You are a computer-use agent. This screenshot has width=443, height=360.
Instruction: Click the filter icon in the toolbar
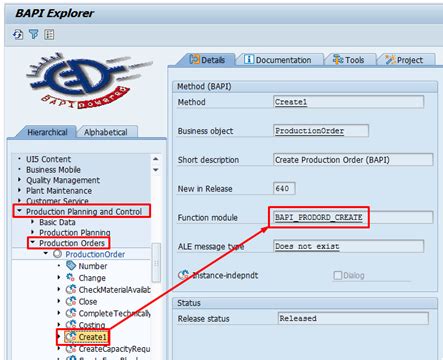click(34, 34)
